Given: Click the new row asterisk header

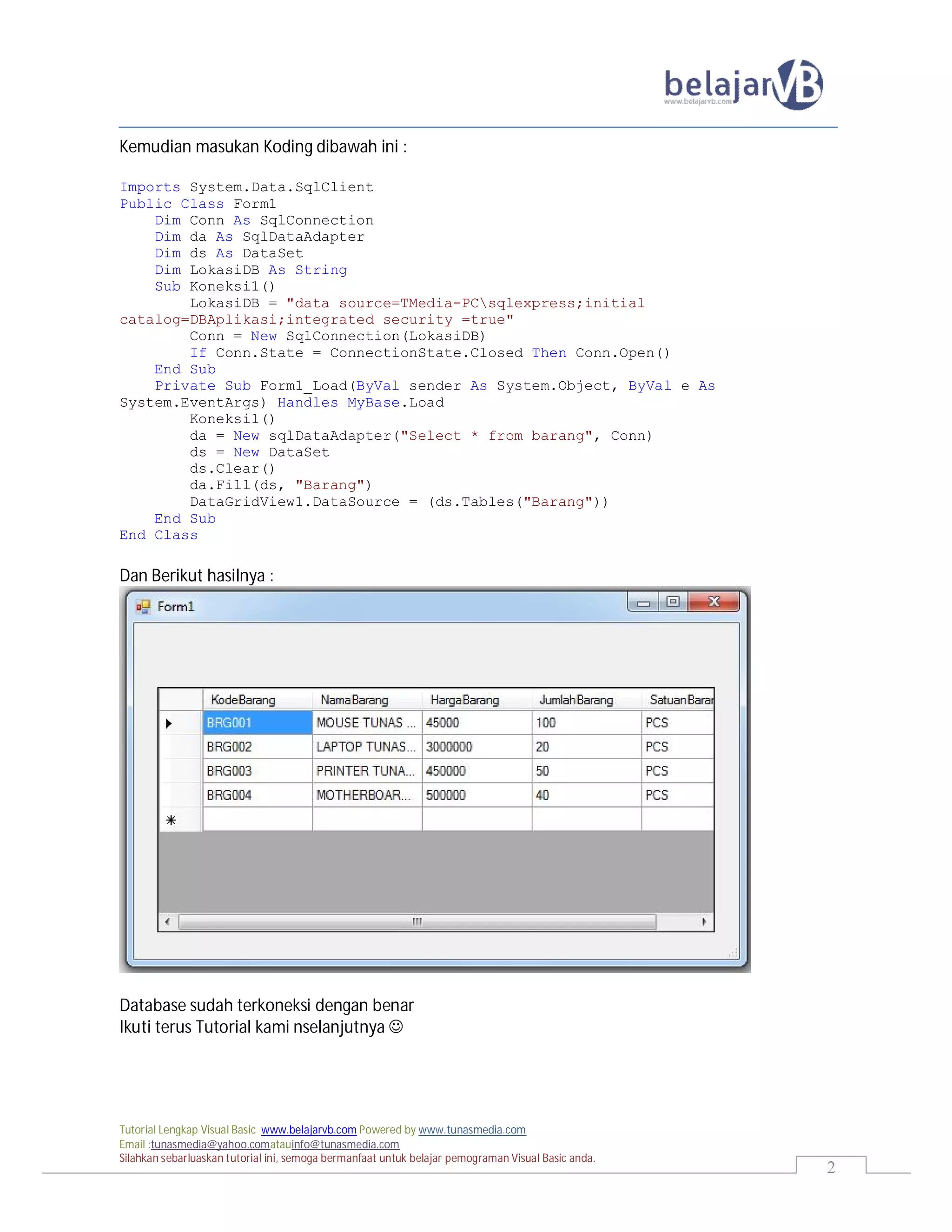Looking at the screenshot, I should pyautogui.click(x=172, y=820).
